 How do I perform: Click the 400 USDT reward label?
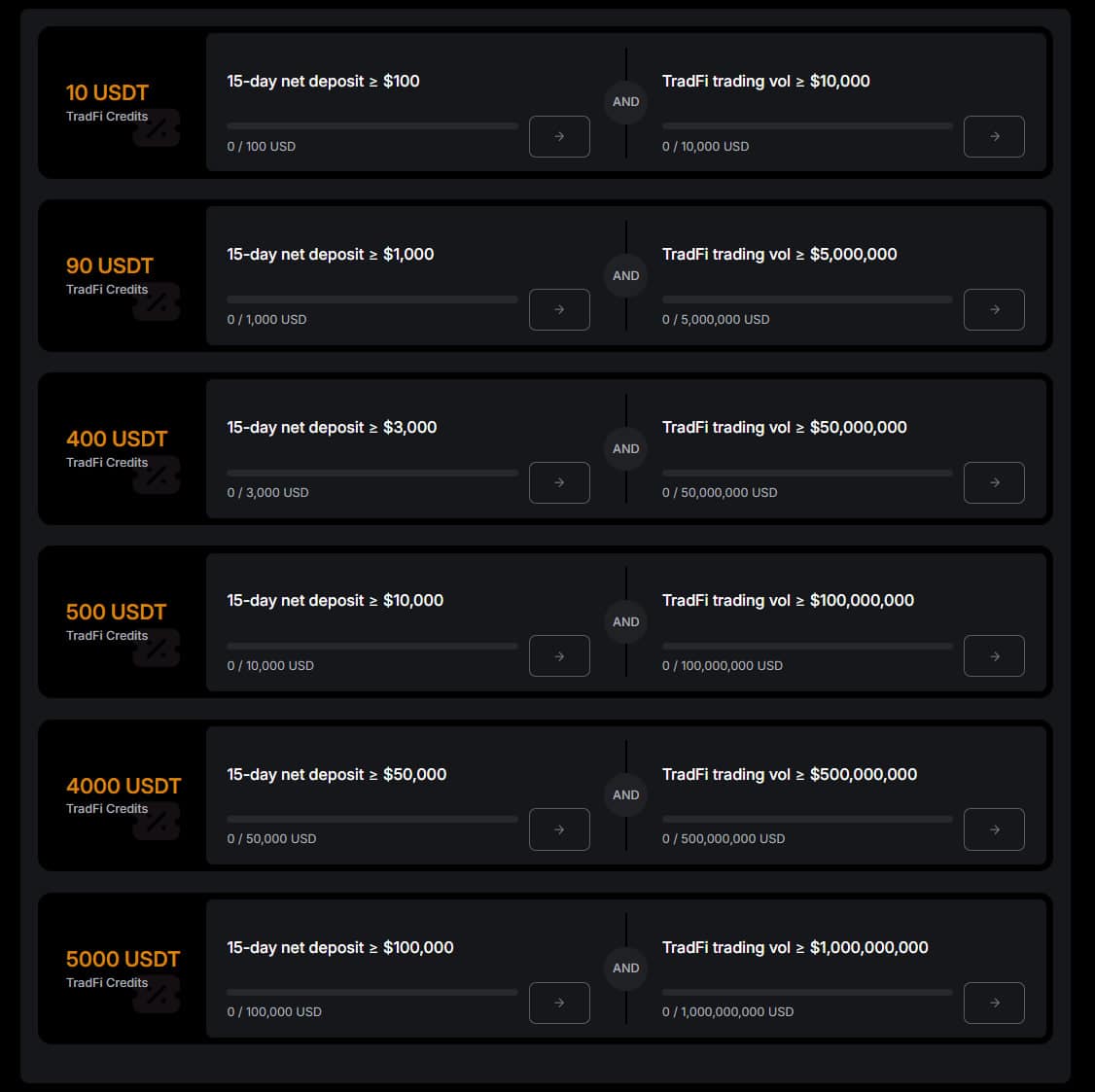tap(117, 440)
